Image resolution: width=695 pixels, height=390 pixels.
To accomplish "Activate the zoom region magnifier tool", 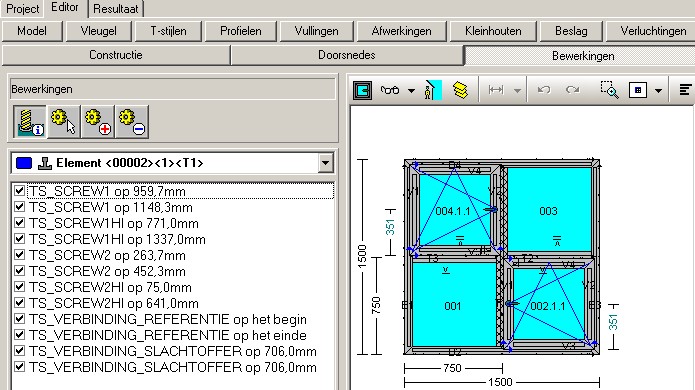I will (x=609, y=90).
